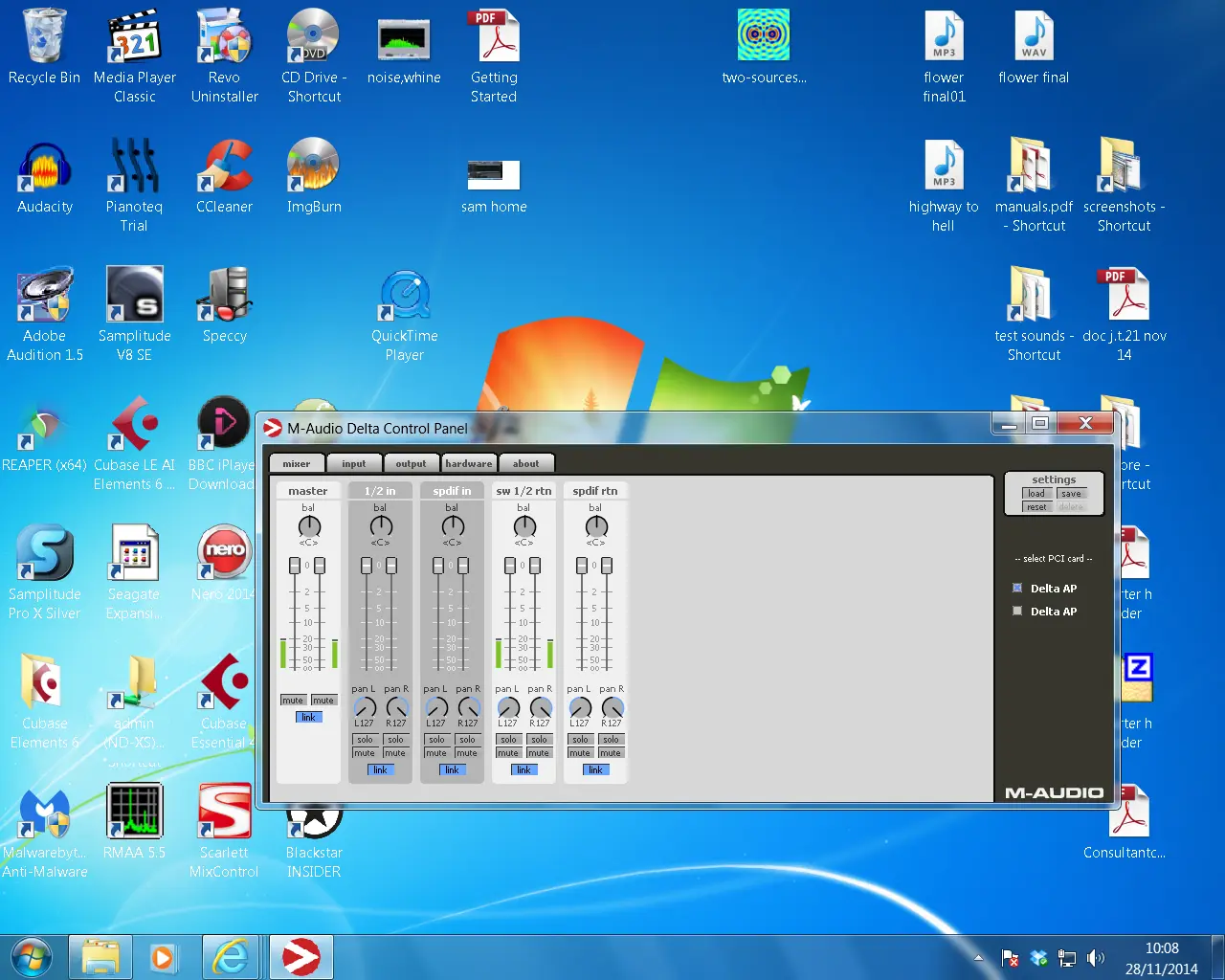Open the manuals.pdf shortcut folder
The height and width of the screenshot is (980, 1225).
(x=1034, y=185)
